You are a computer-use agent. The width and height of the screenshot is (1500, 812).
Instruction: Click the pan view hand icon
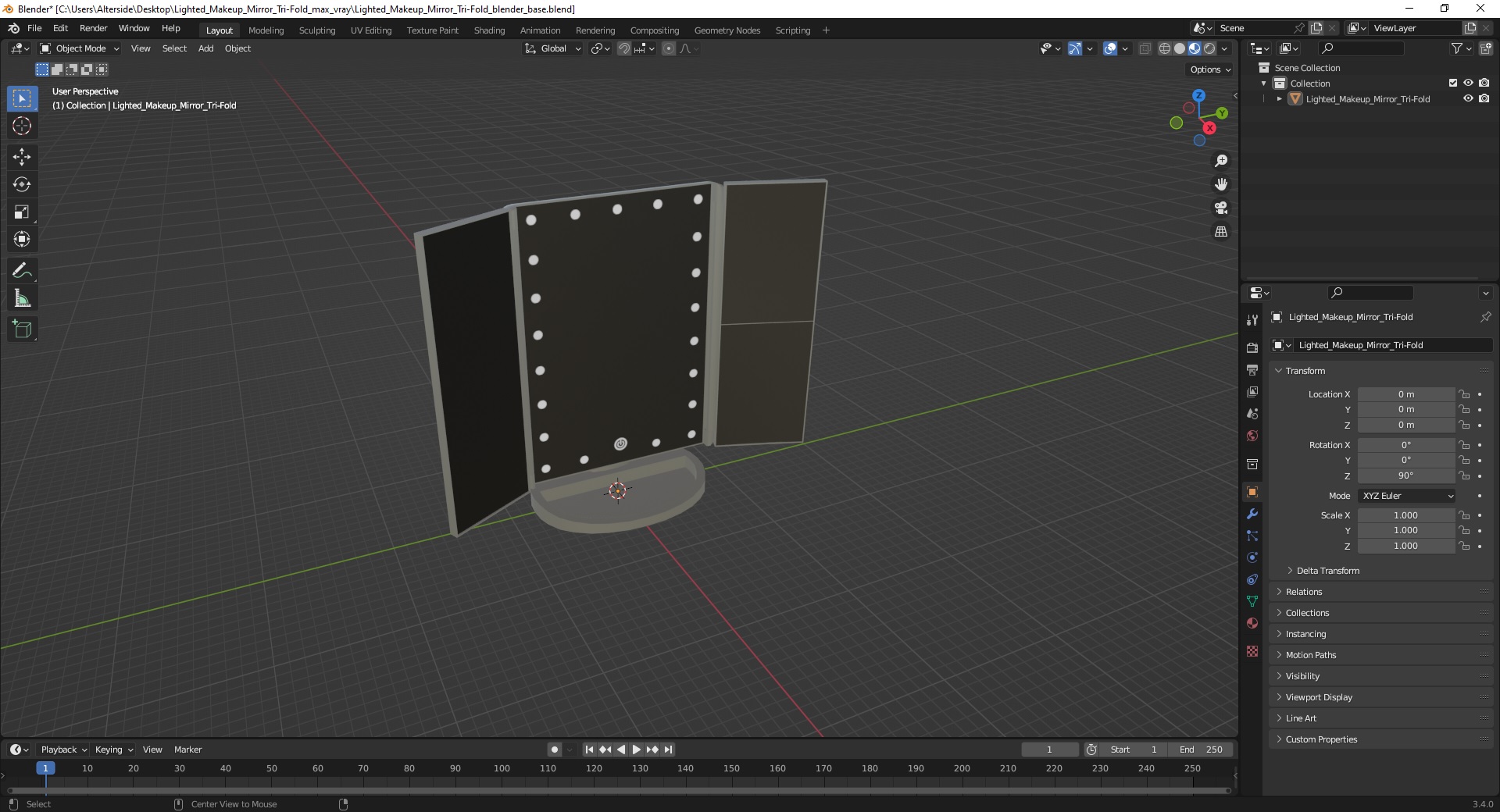[1221, 184]
